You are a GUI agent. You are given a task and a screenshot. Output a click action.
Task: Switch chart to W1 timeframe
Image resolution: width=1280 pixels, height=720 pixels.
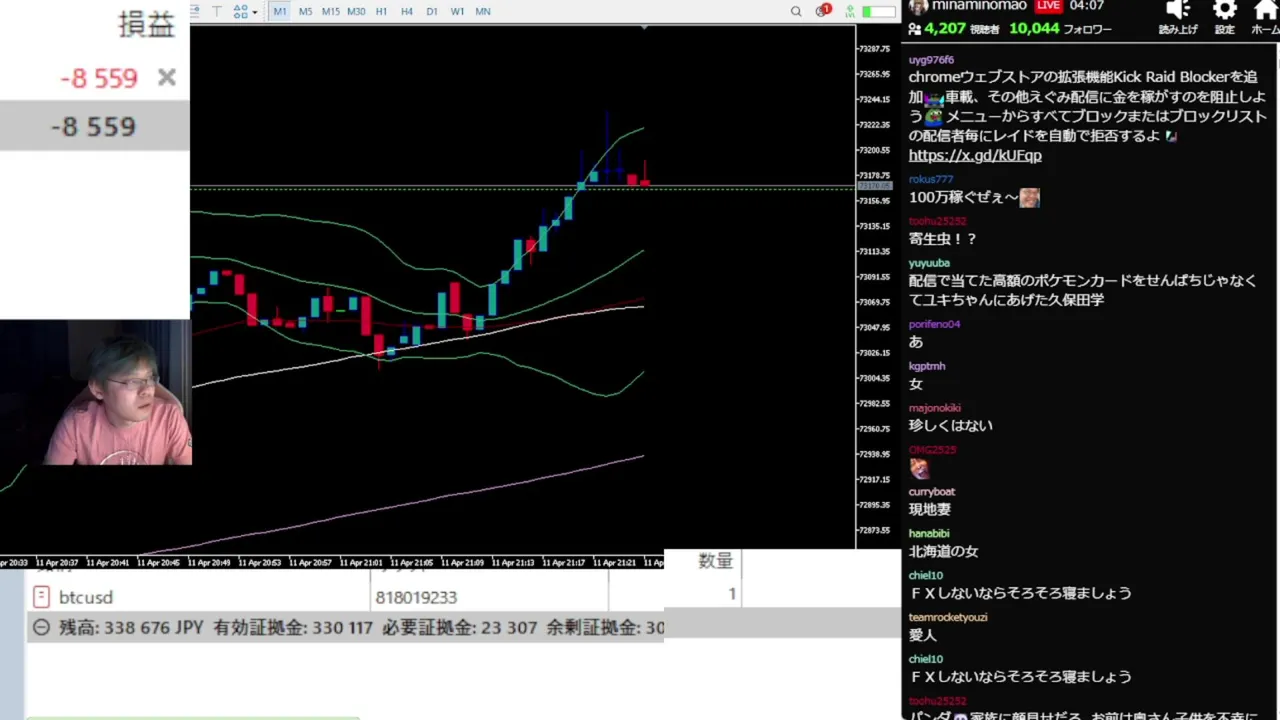(x=457, y=11)
